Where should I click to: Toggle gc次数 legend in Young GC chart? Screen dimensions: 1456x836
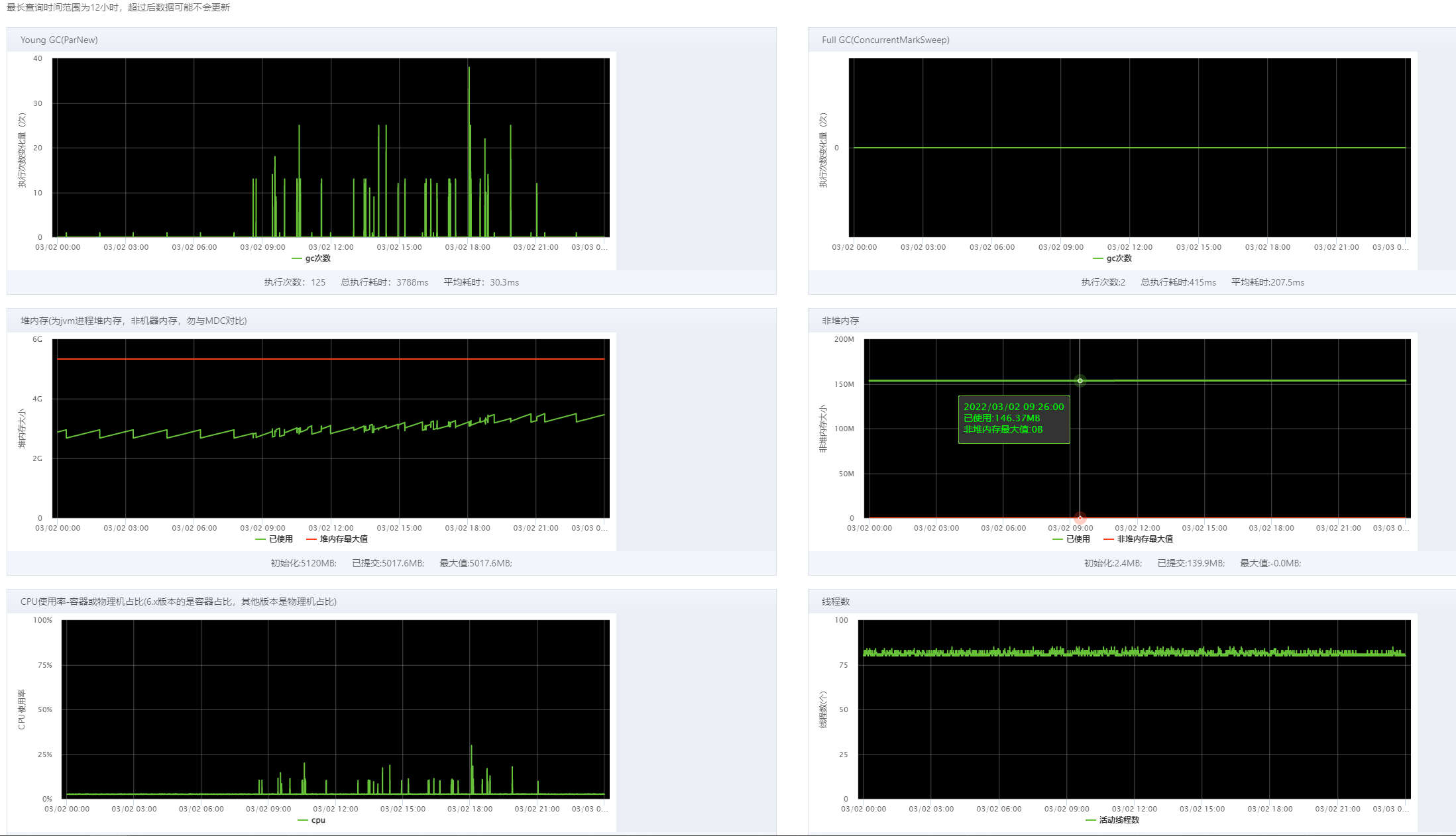pyautogui.click(x=311, y=258)
